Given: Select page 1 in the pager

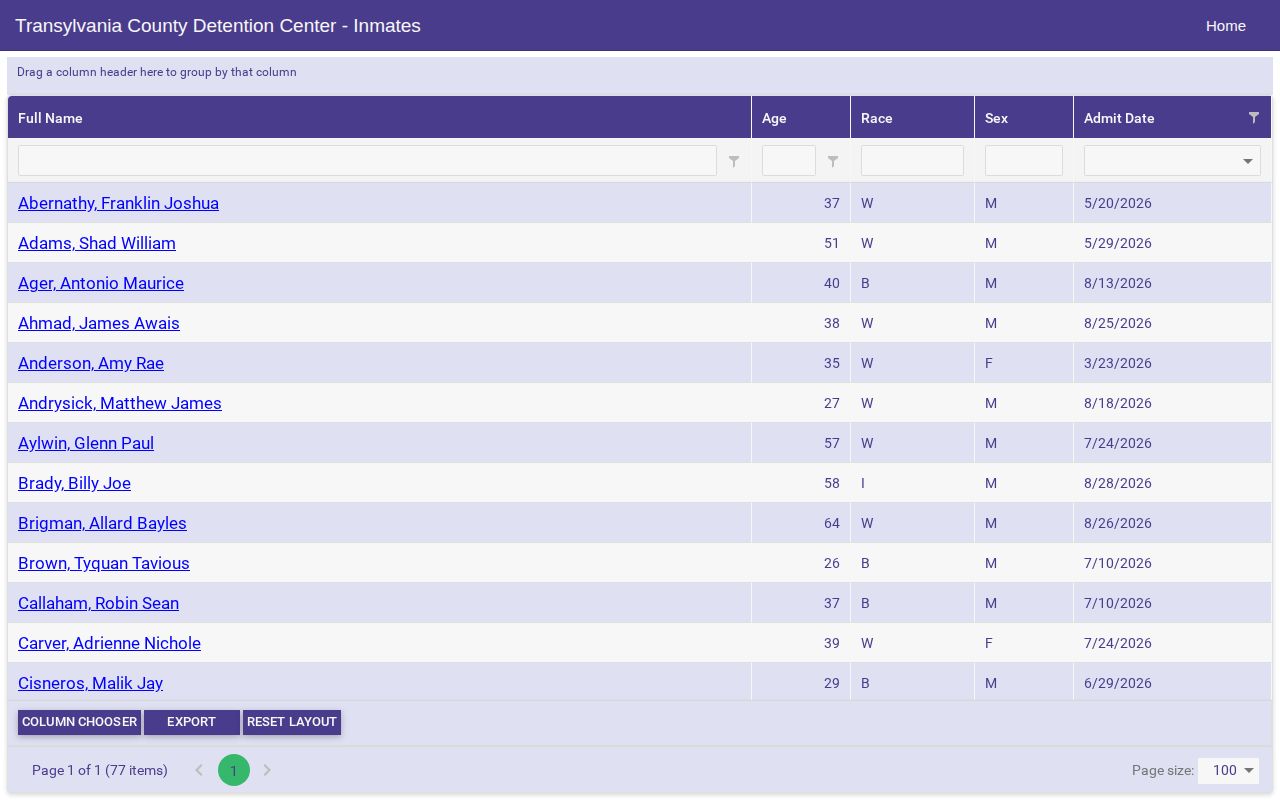Looking at the screenshot, I should [234, 770].
